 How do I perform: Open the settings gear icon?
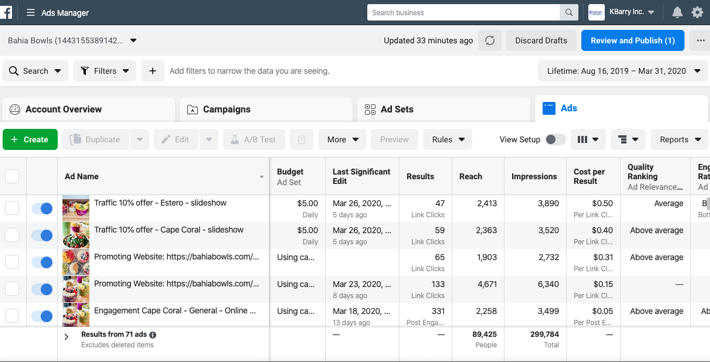697,12
